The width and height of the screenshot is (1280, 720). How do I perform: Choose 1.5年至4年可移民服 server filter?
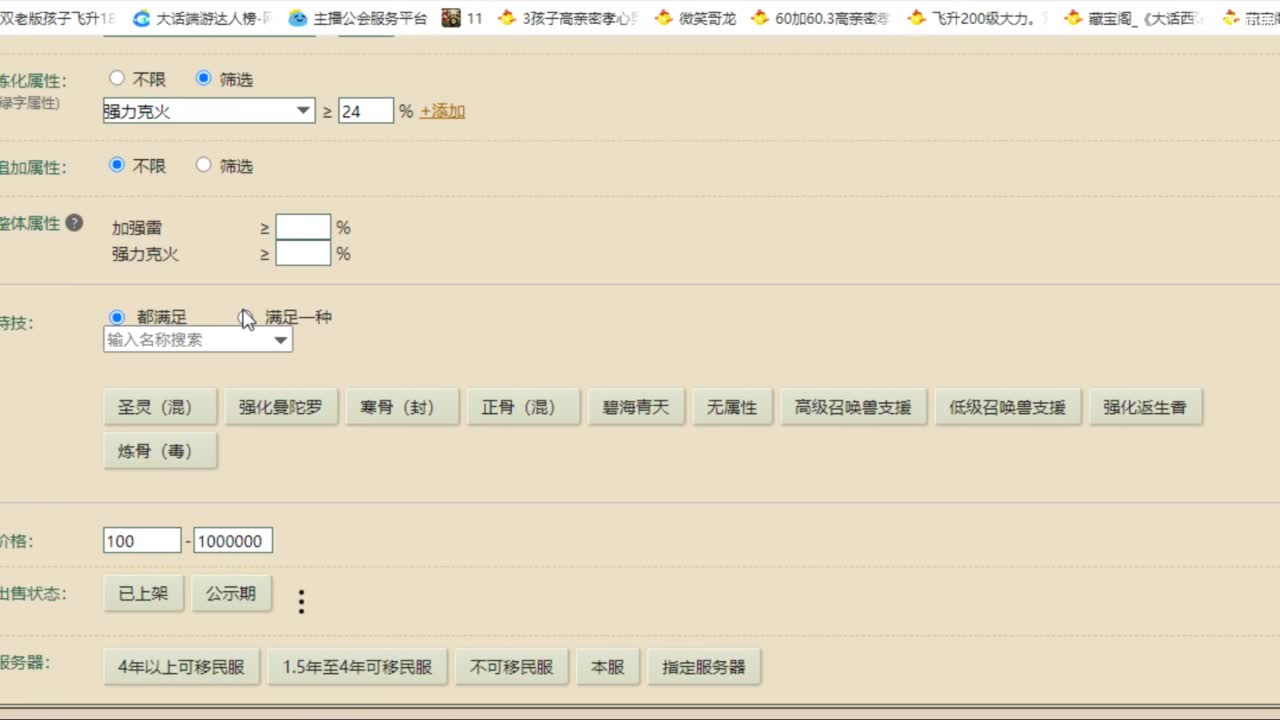pos(357,667)
